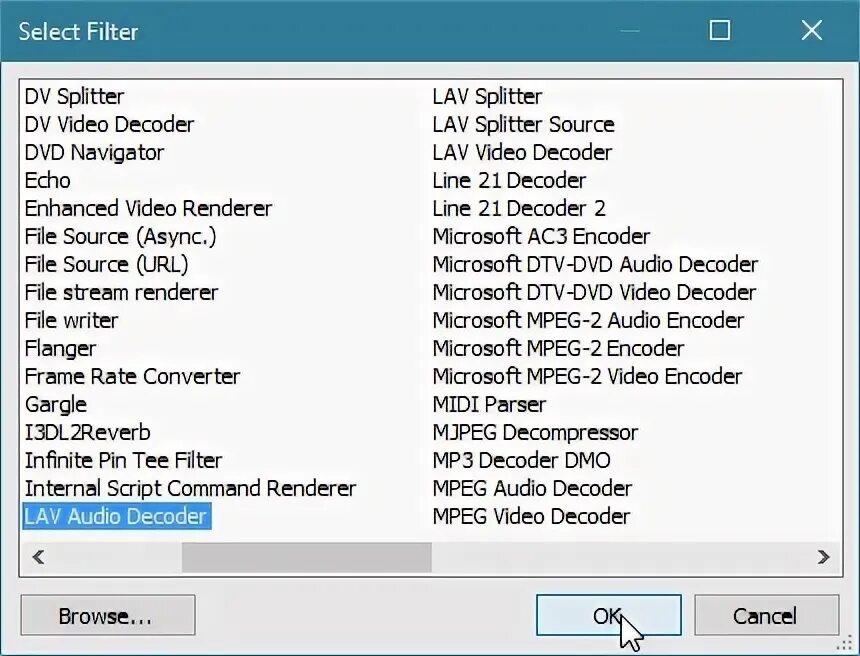Select Line 21 Decoder 2 entry

point(519,208)
